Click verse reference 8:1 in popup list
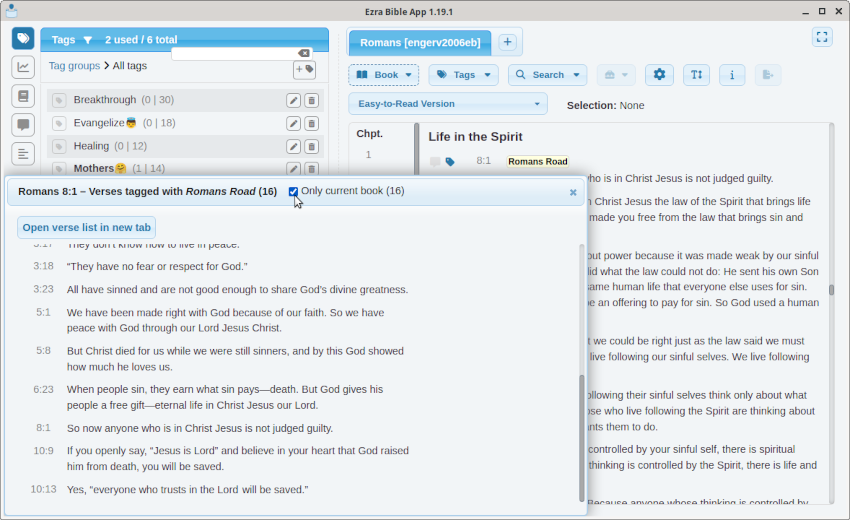850x520 pixels. 43,428
